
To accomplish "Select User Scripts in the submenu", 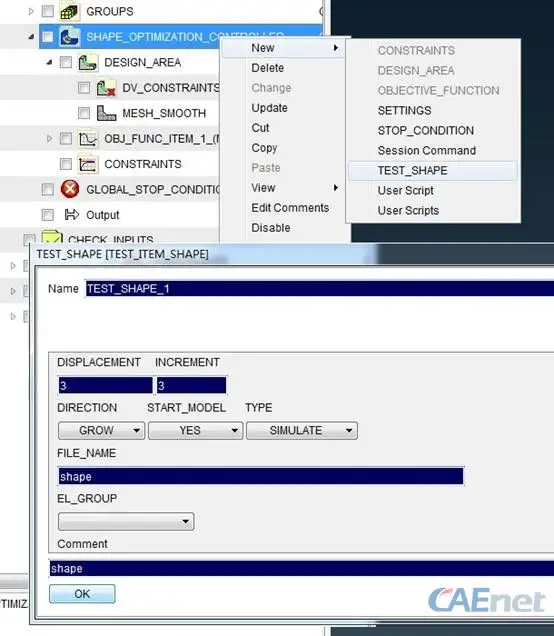I will click(x=408, y=211).
